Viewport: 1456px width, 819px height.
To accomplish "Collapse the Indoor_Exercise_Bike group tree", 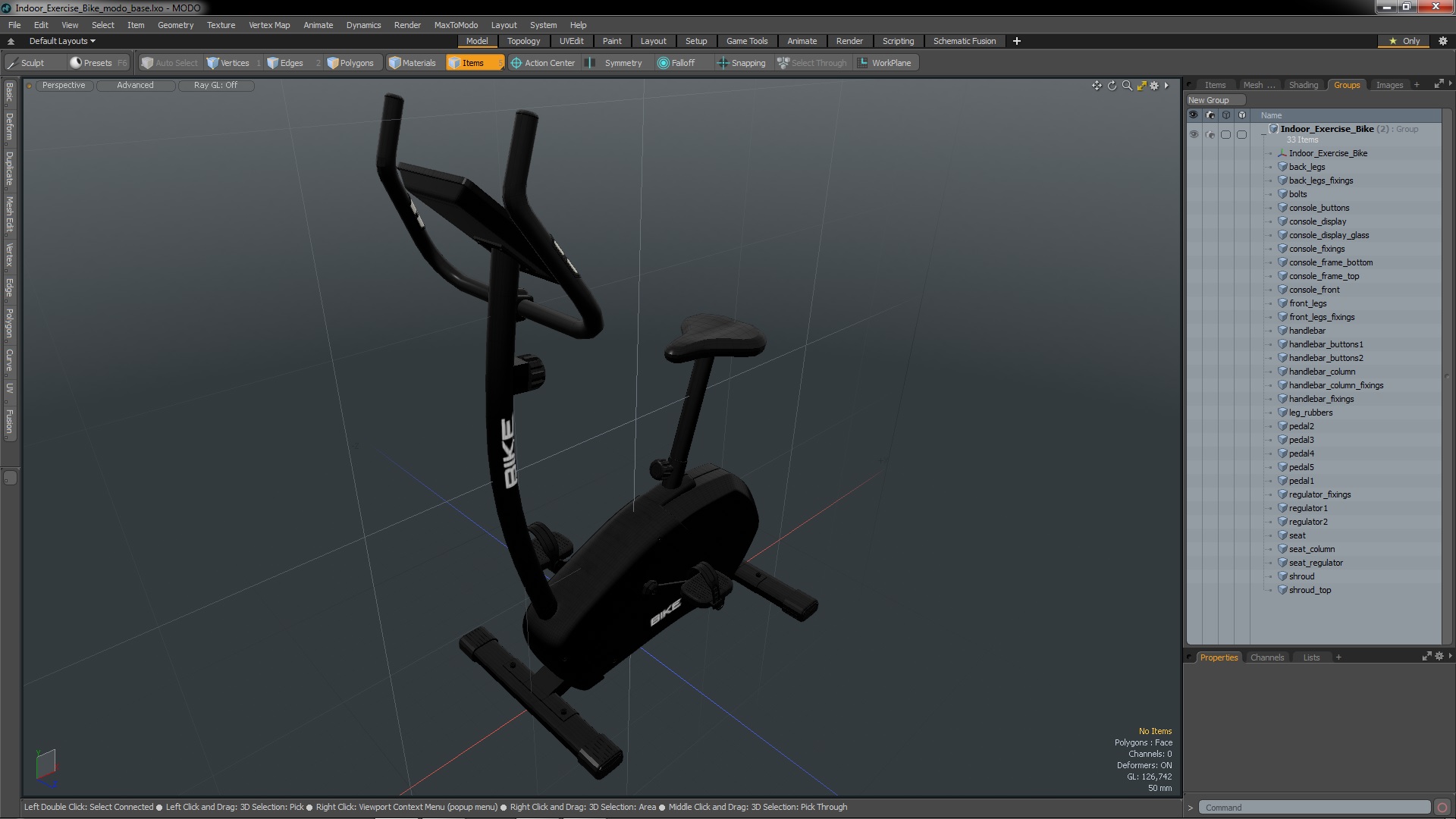I will pos(1263,135).
